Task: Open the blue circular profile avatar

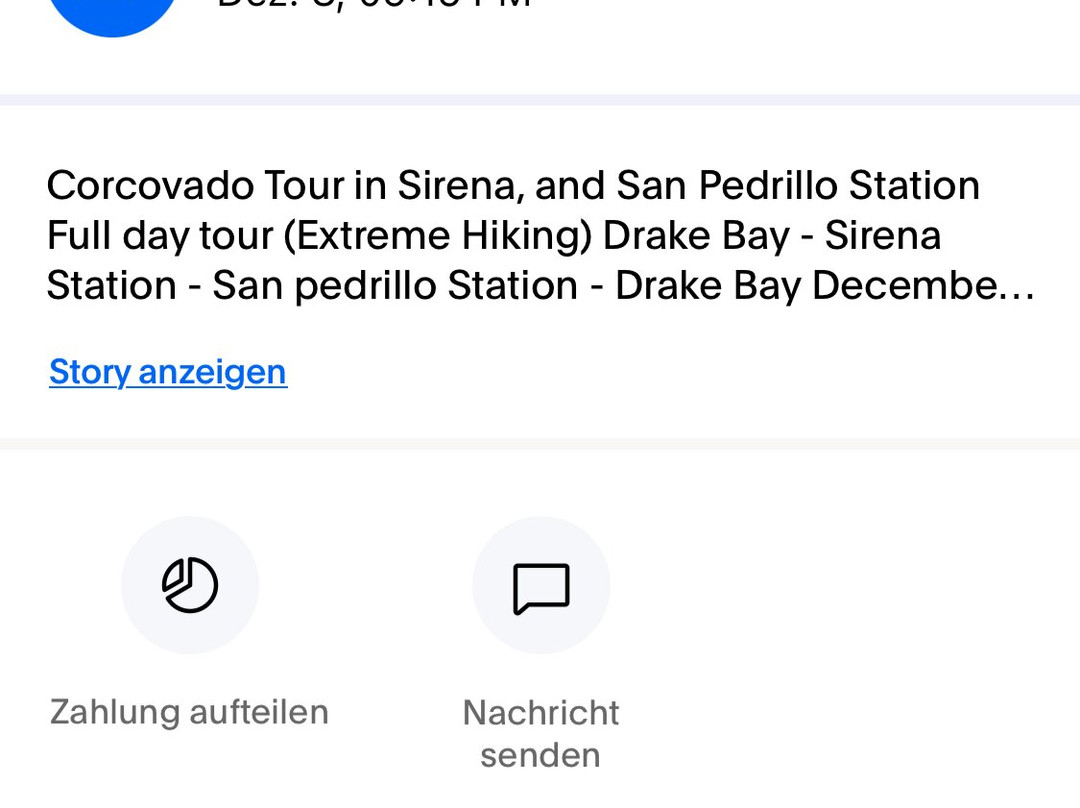Action: 113,14
